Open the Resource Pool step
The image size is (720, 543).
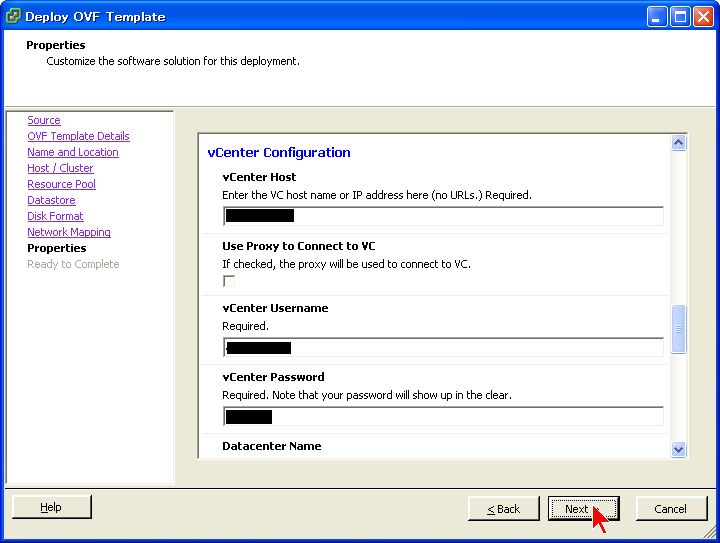61,185
